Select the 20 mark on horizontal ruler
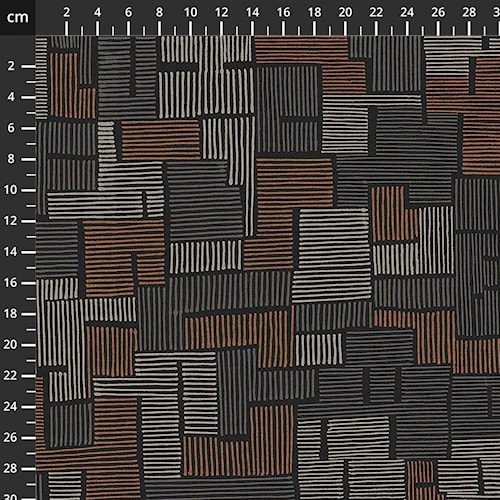This screenshot has height=500, width=500. coord(345,12)
